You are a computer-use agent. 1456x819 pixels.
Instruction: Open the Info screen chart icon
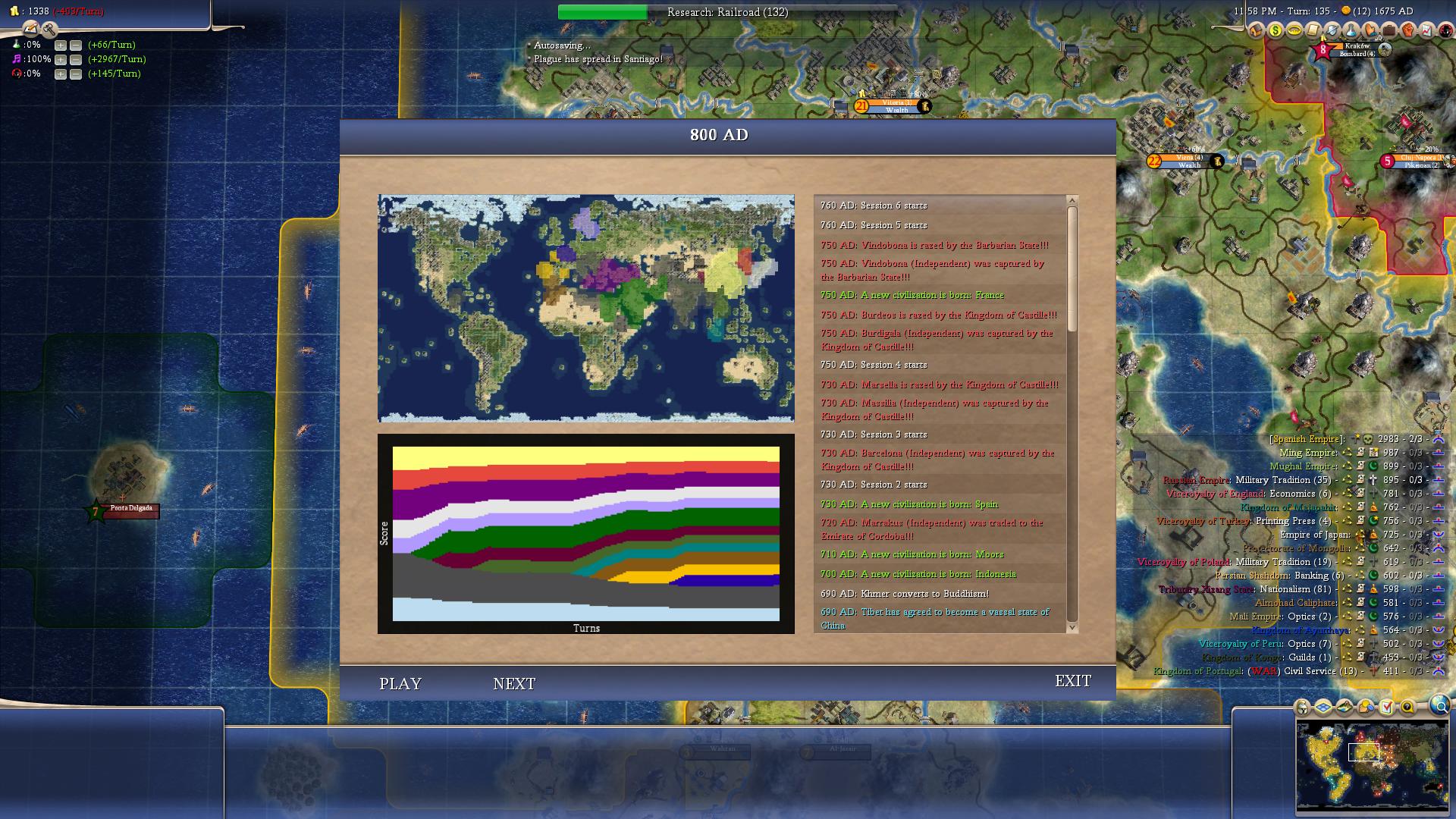1426,30
